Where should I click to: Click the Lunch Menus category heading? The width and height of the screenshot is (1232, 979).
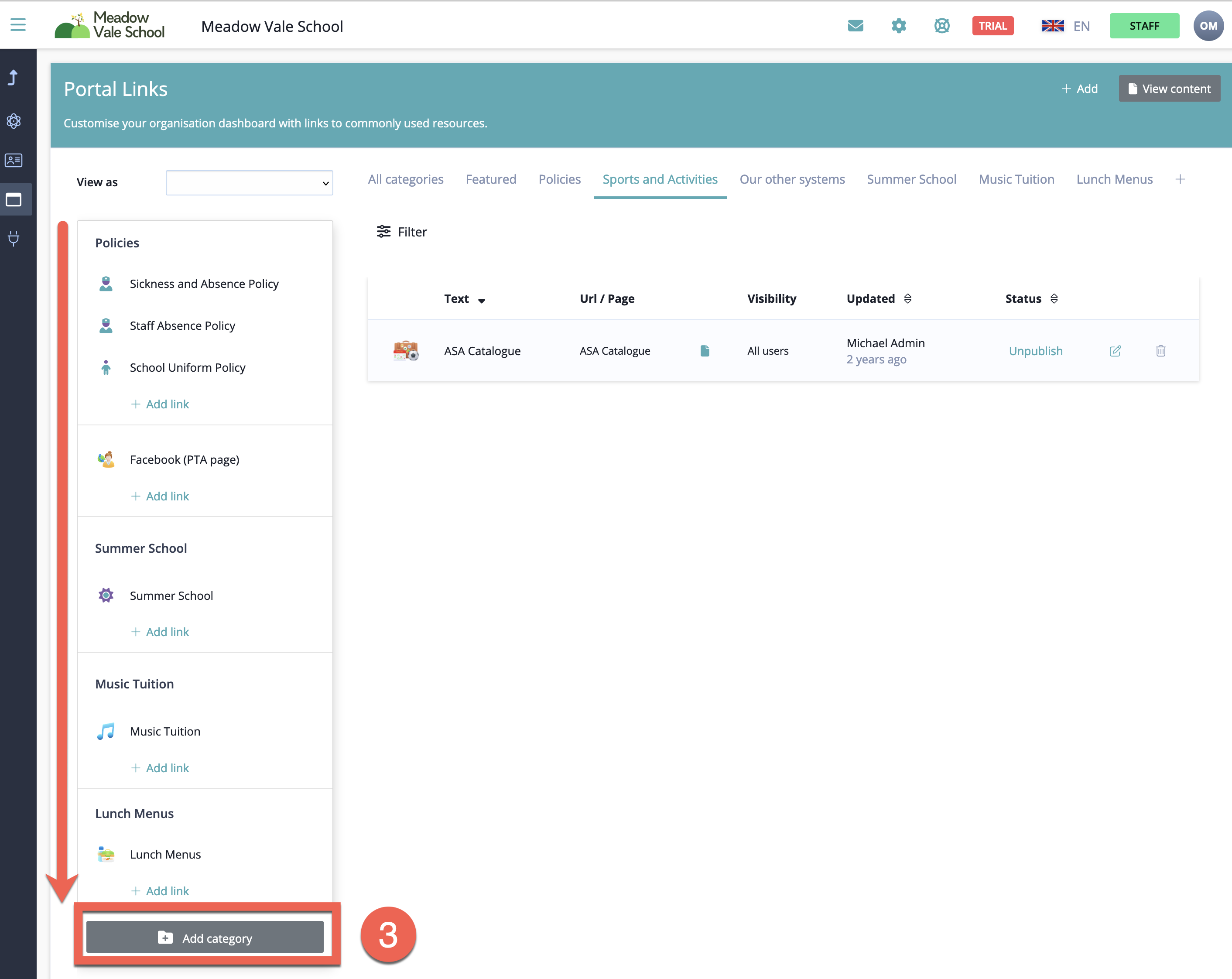click(x=134, y=813)
